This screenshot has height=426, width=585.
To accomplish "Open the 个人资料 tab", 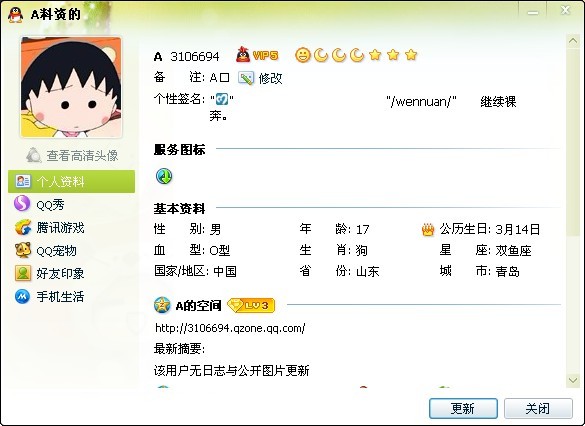I will [71, 181].
